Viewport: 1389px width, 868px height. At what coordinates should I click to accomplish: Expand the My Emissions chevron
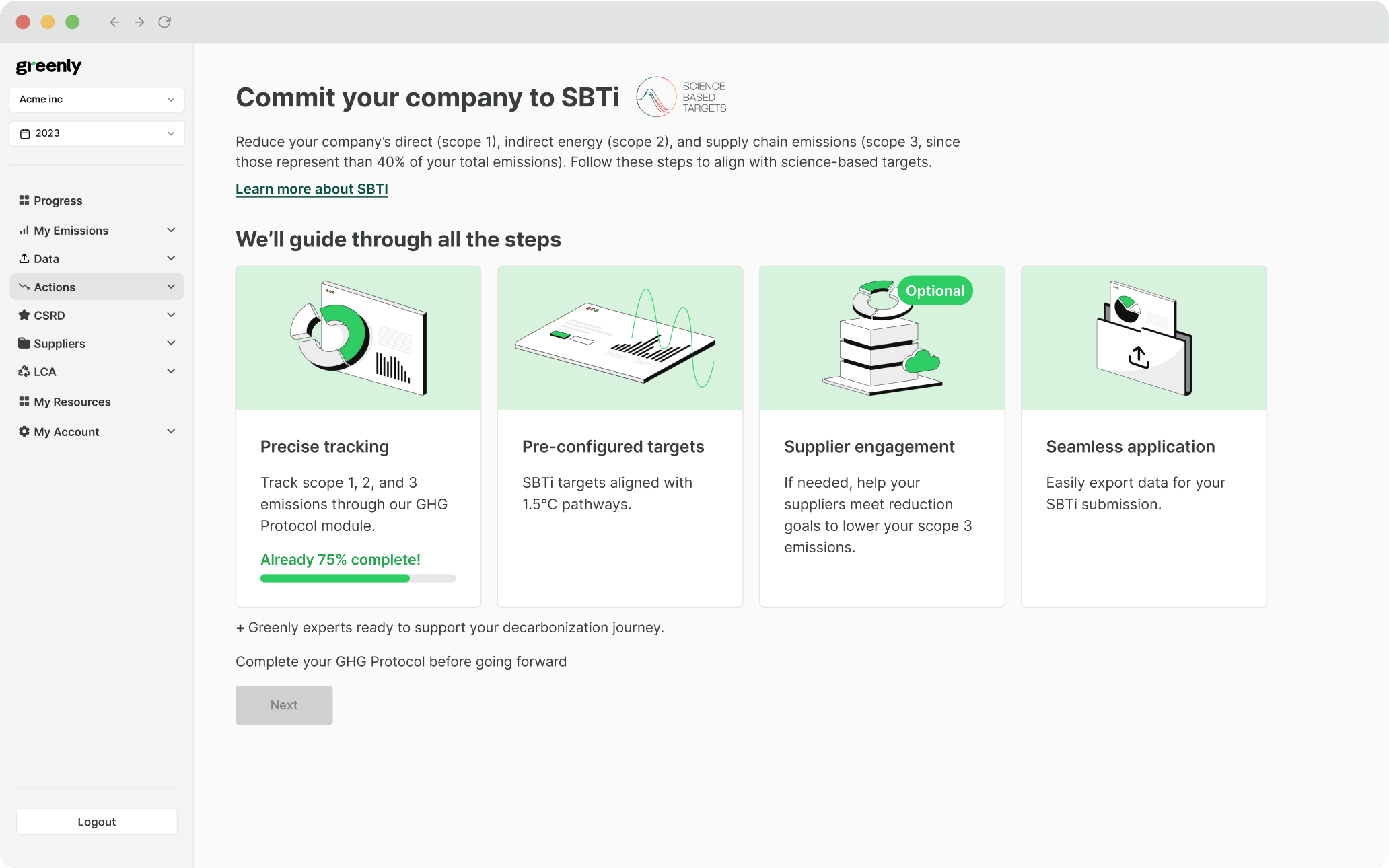[171, 230]
